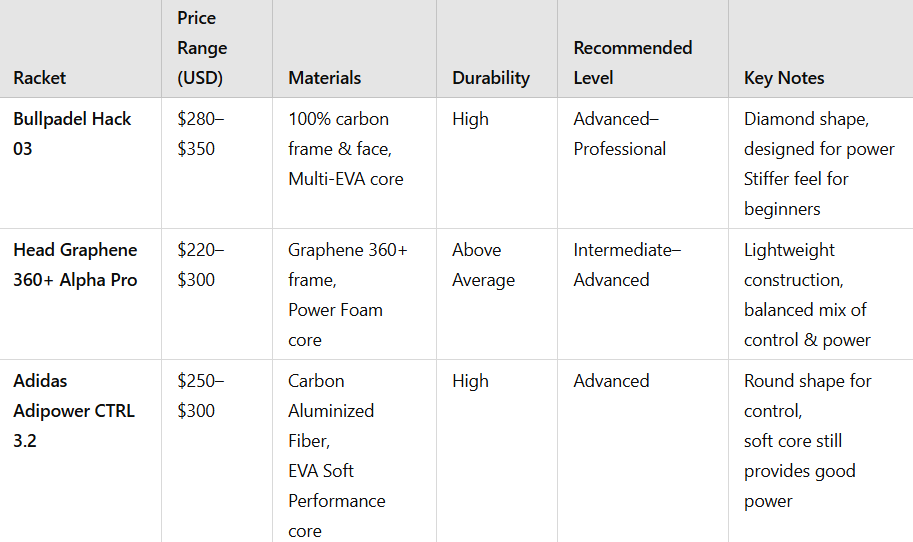This screenshot has width=913, height=542.
Task: Select the Recommended Level header
Action: (x=632, y=63)
